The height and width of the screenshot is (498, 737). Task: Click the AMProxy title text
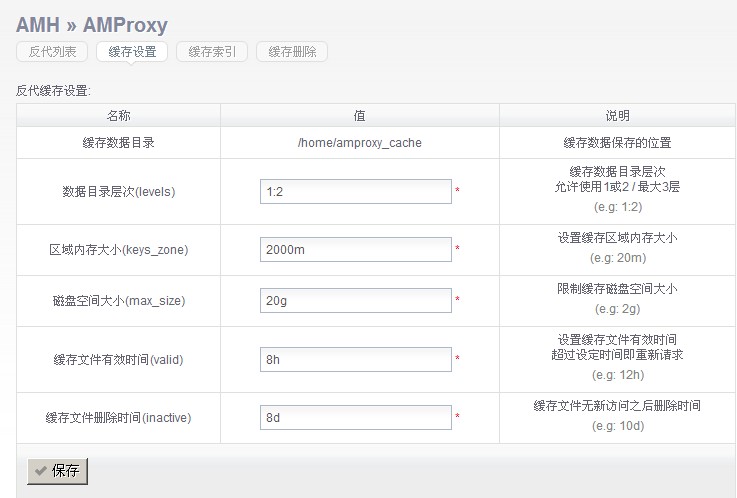[x=125, y=25]
